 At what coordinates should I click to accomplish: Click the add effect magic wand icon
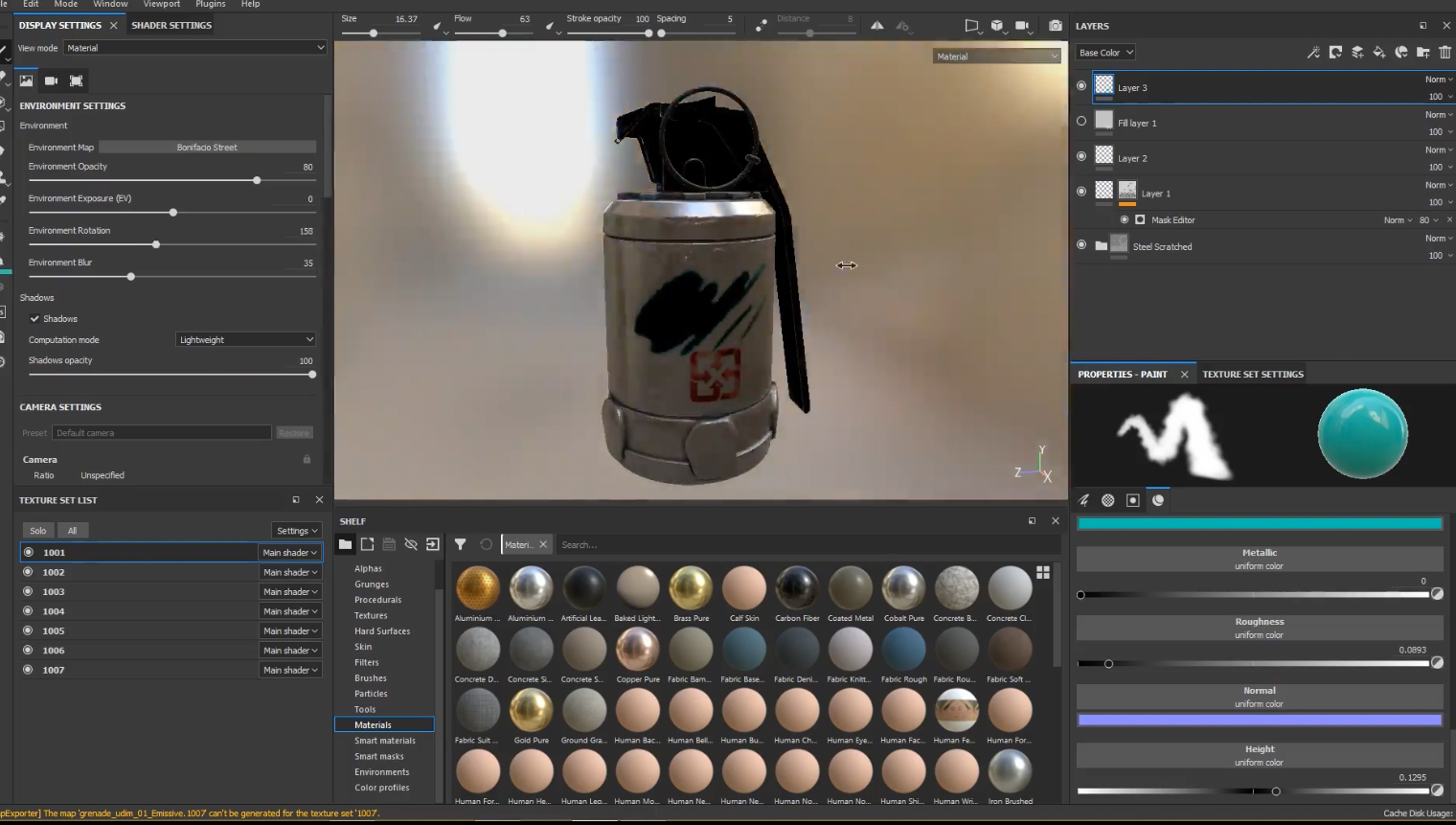coord(1313,53)
